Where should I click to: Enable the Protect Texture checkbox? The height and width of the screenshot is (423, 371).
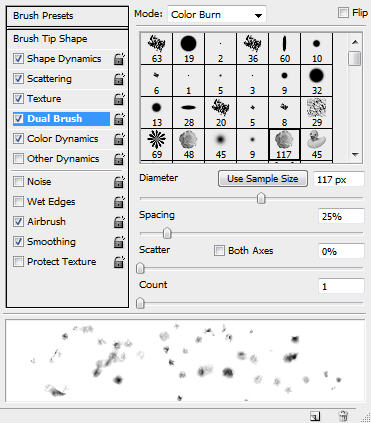pyautogui.click(x=18, y=262)
